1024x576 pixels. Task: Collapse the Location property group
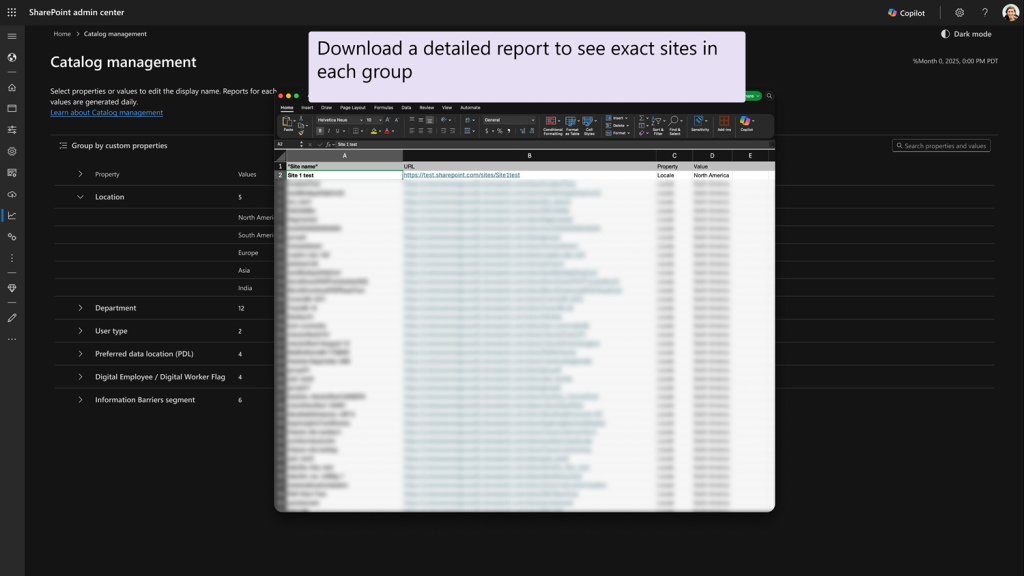point(80,197)
